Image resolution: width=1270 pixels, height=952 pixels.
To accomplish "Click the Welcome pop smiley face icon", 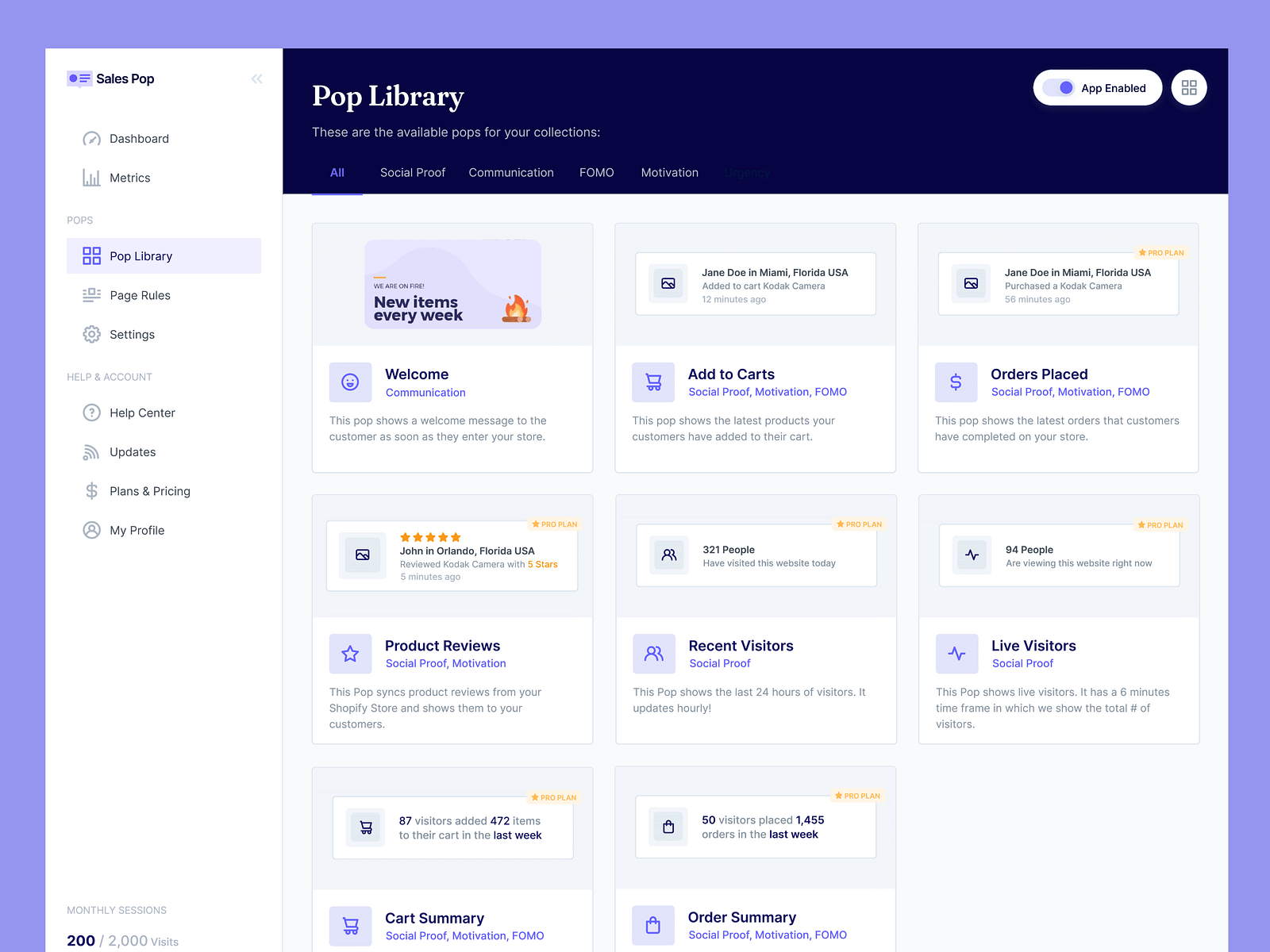I will (349, 382).
